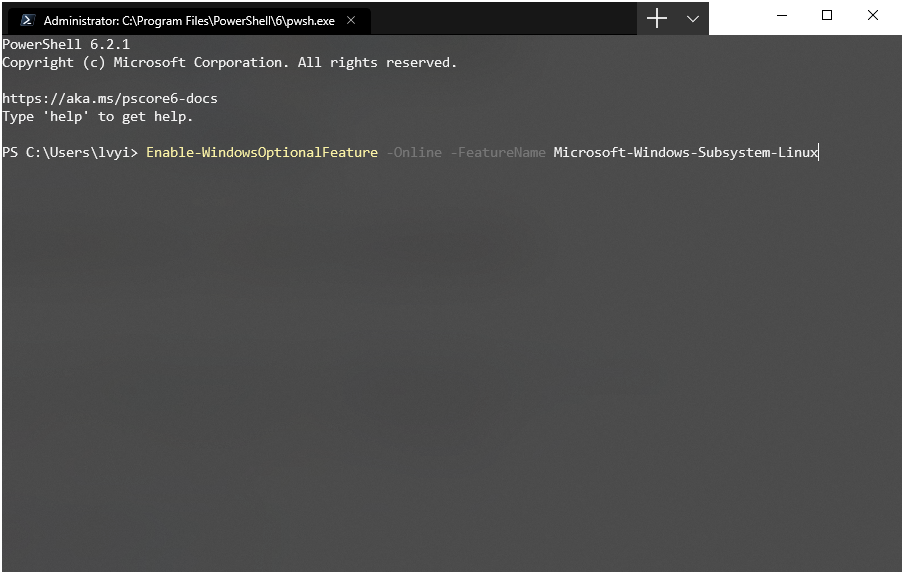The width and height of the screenshot is (904, 574).
Task: Click the https://aka.ms/pscore6-docs URL text
Action: click(x=110, y=99)
